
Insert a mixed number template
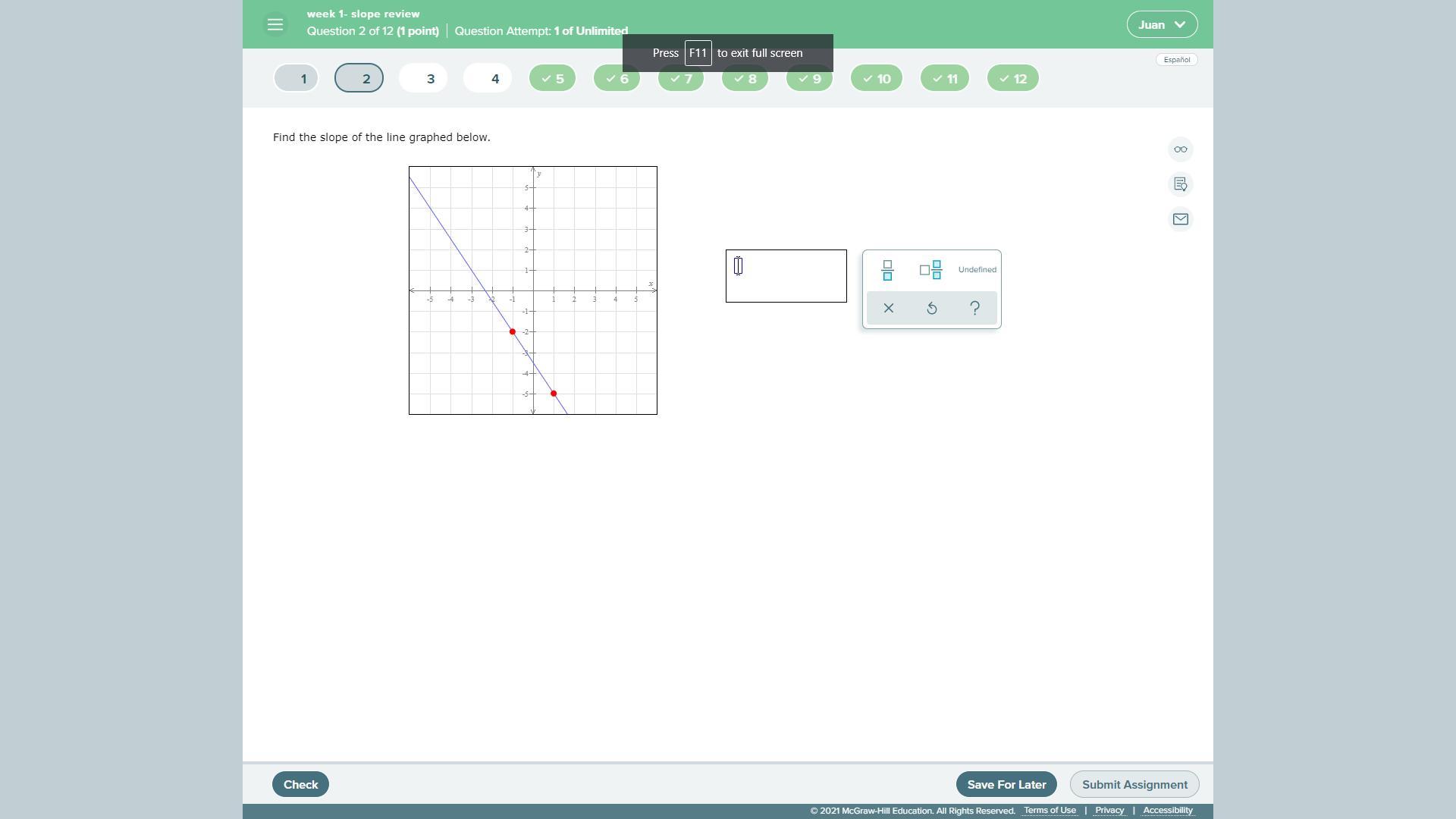pyautogui.click(x=930, y=270)
